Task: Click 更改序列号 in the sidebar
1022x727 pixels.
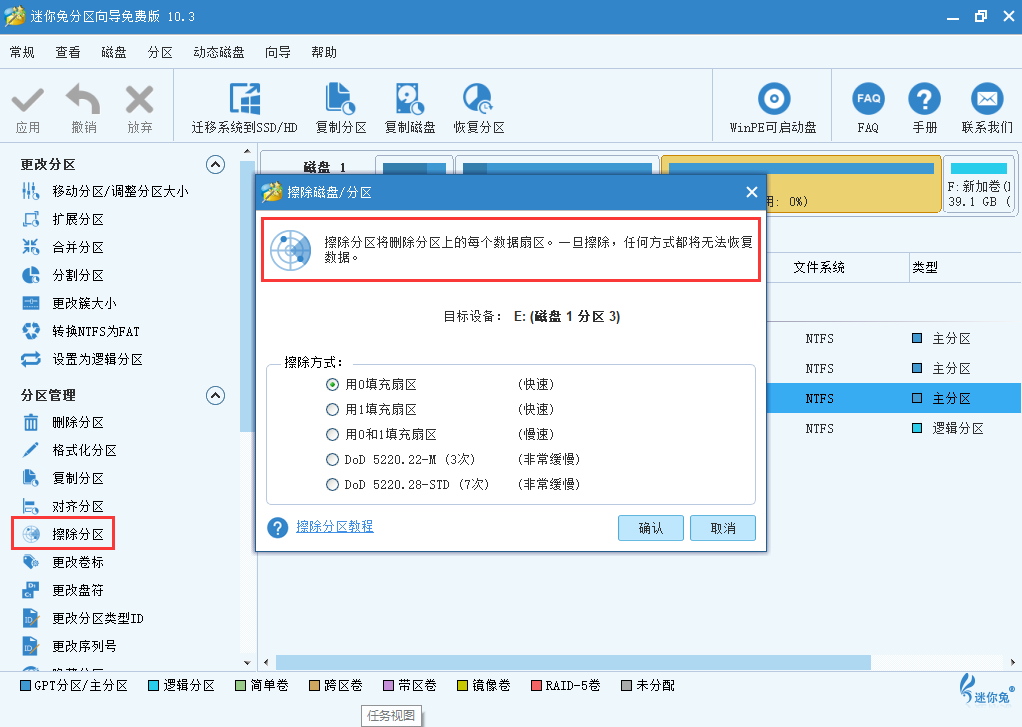Action: click(69, 647)
